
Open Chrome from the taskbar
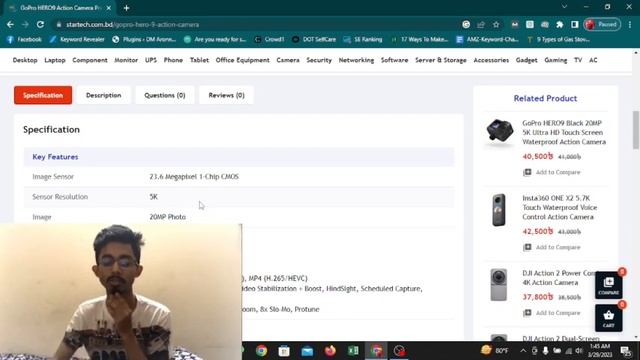pos(262,351)
